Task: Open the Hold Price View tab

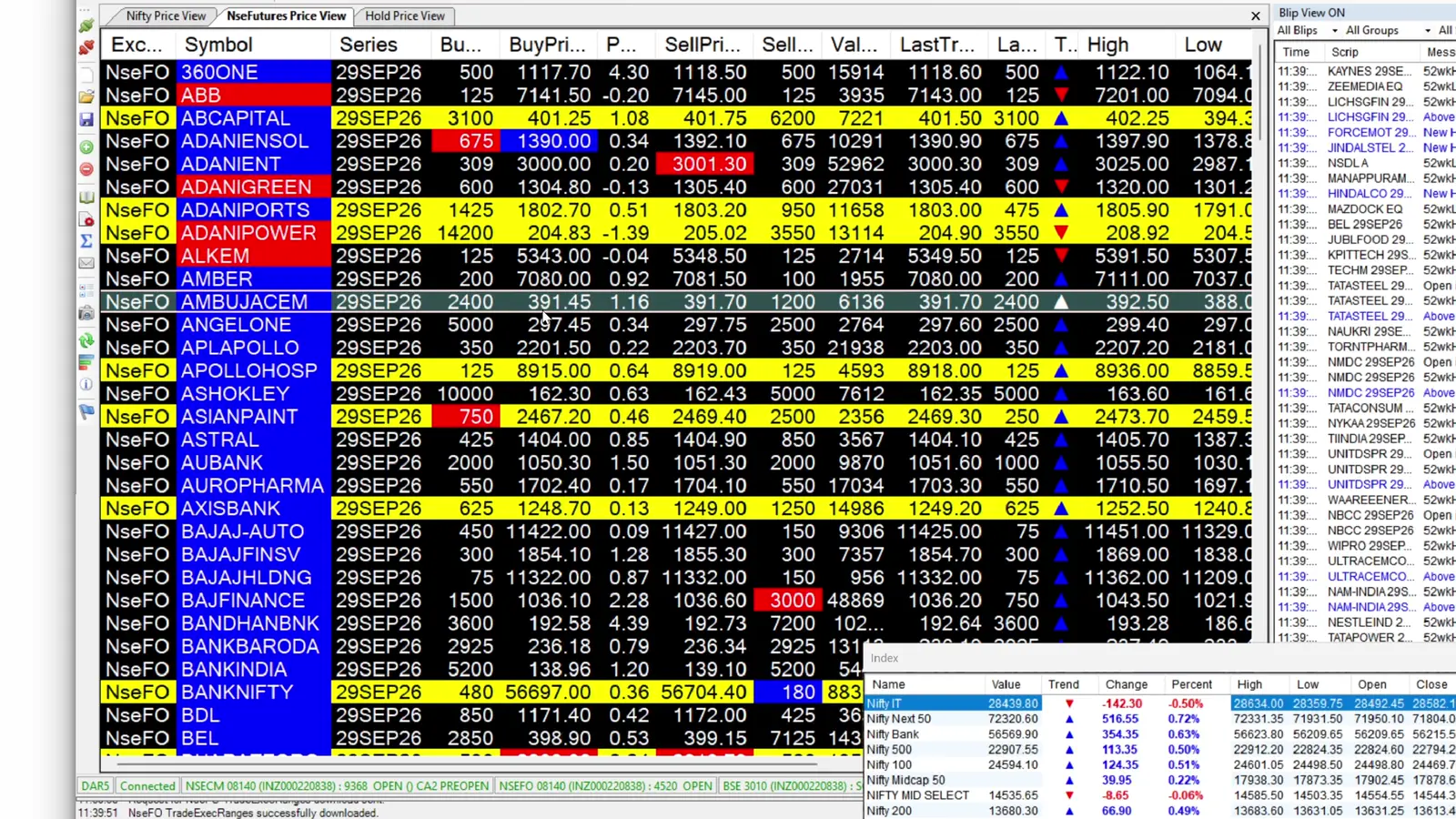Action: point(405,15)
